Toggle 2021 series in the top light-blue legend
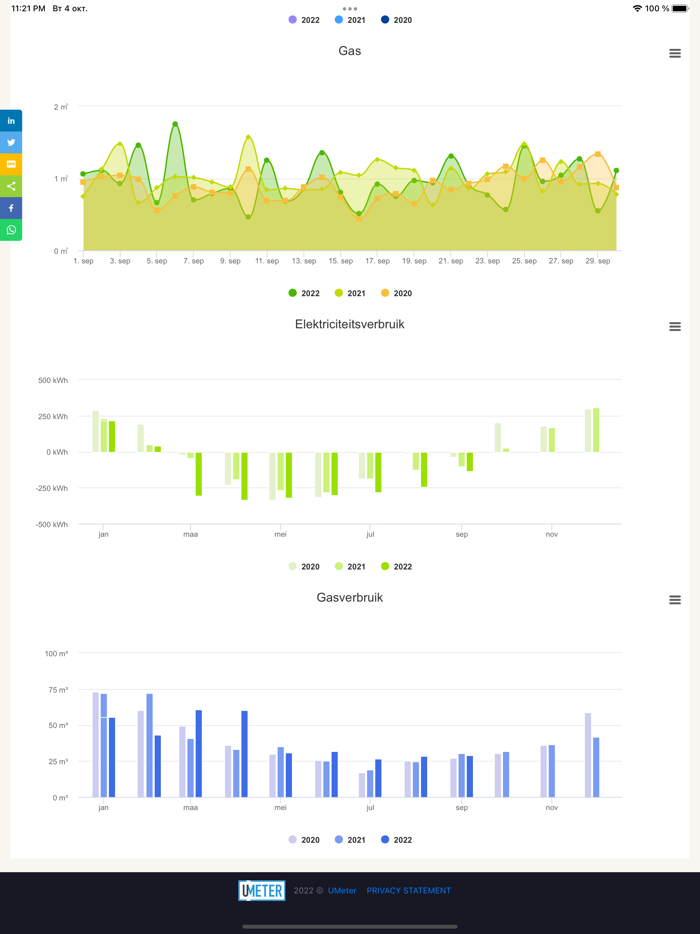This screenshot has height=934, width=700. point(350,20)
